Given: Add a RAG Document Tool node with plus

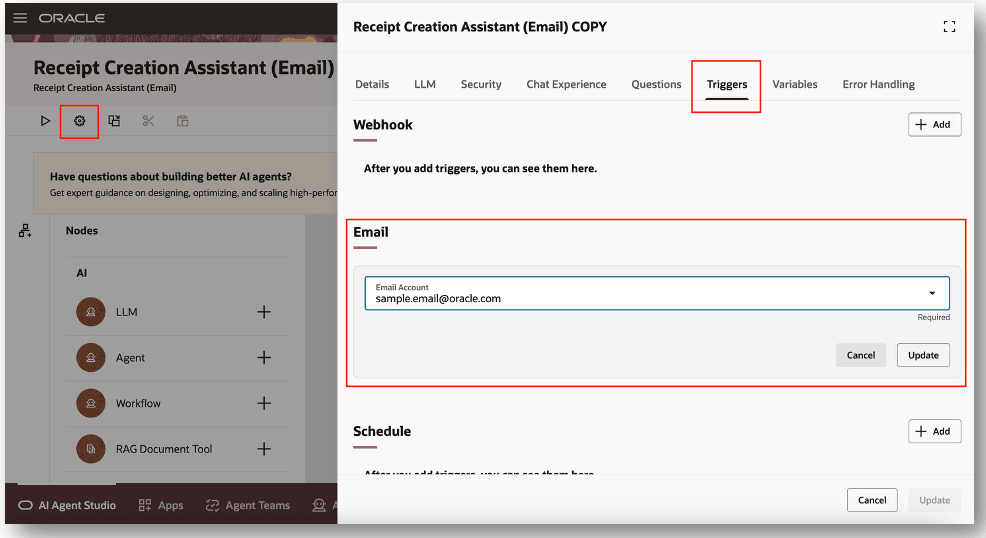Looking at the screenshot, I should click(x=264, y=449).
